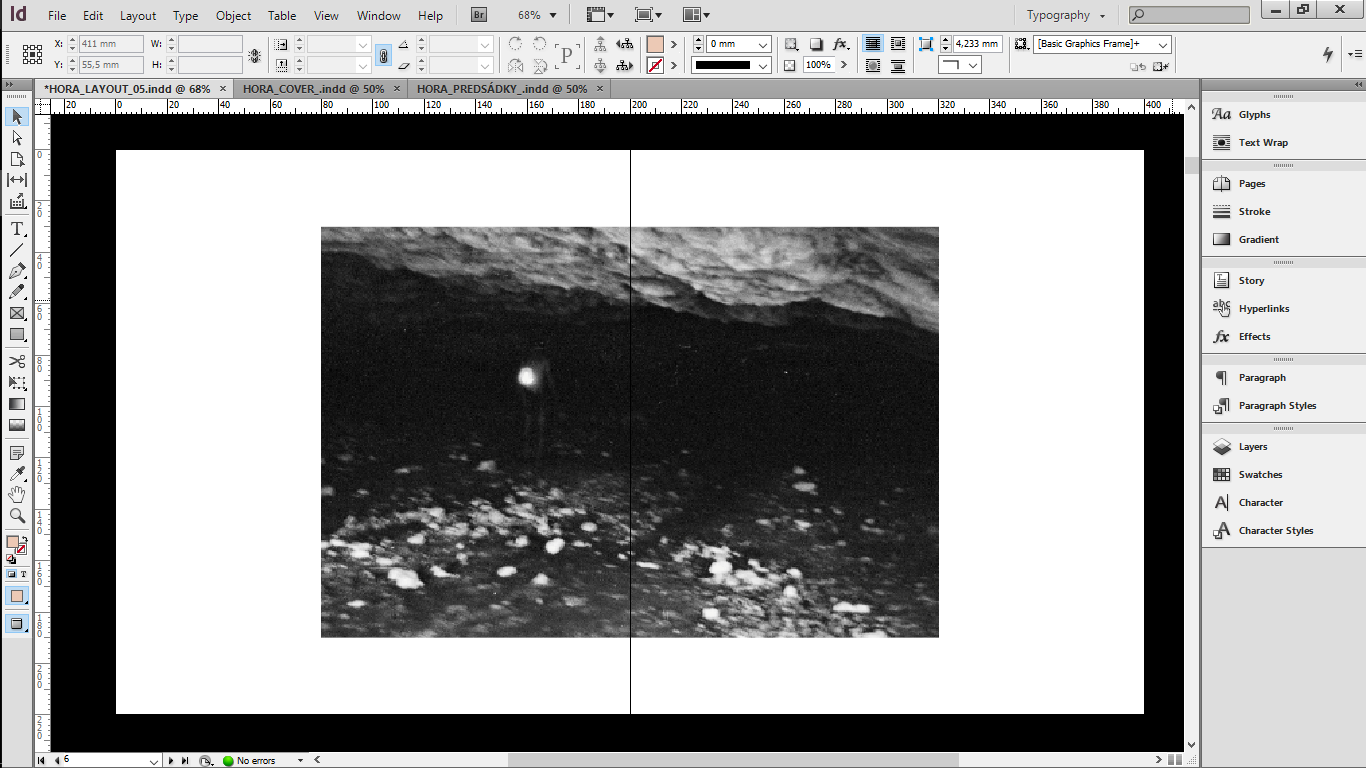Viewport: 1366px width, 768px height.
Task: Open the Object menu
Action: click(x=234, y=16)
